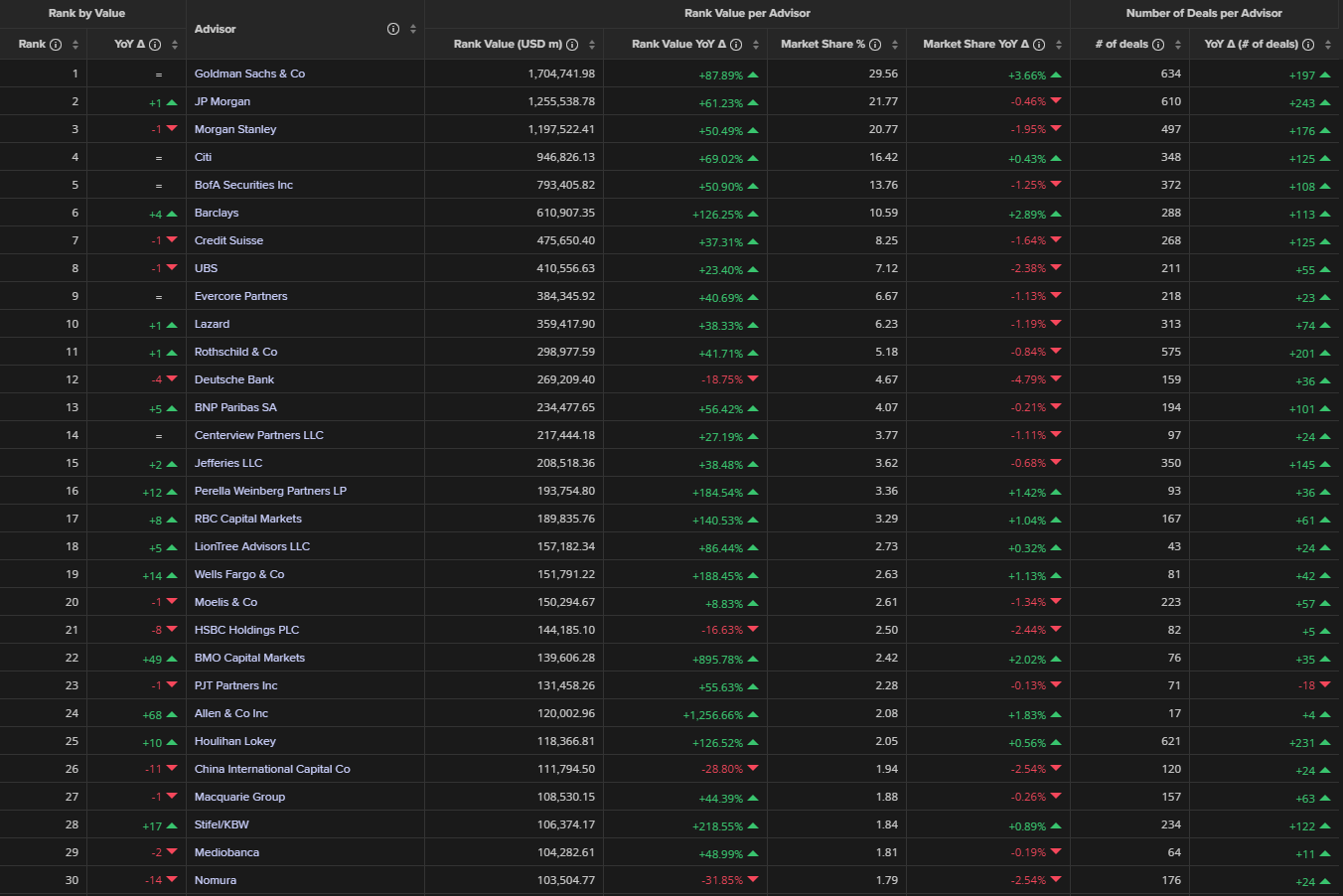Click the info icon beside Rank header
This screenshot has width=1343, height=896.
[x=56, y=45]
